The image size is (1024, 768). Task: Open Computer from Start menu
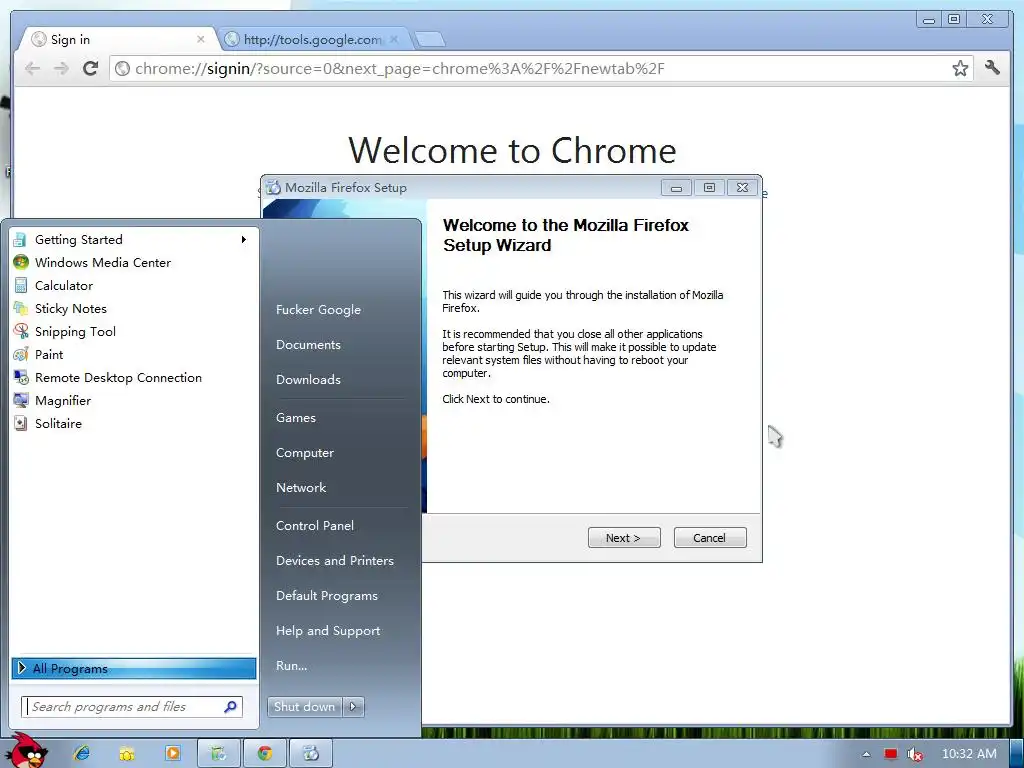(x=305, y=453)
